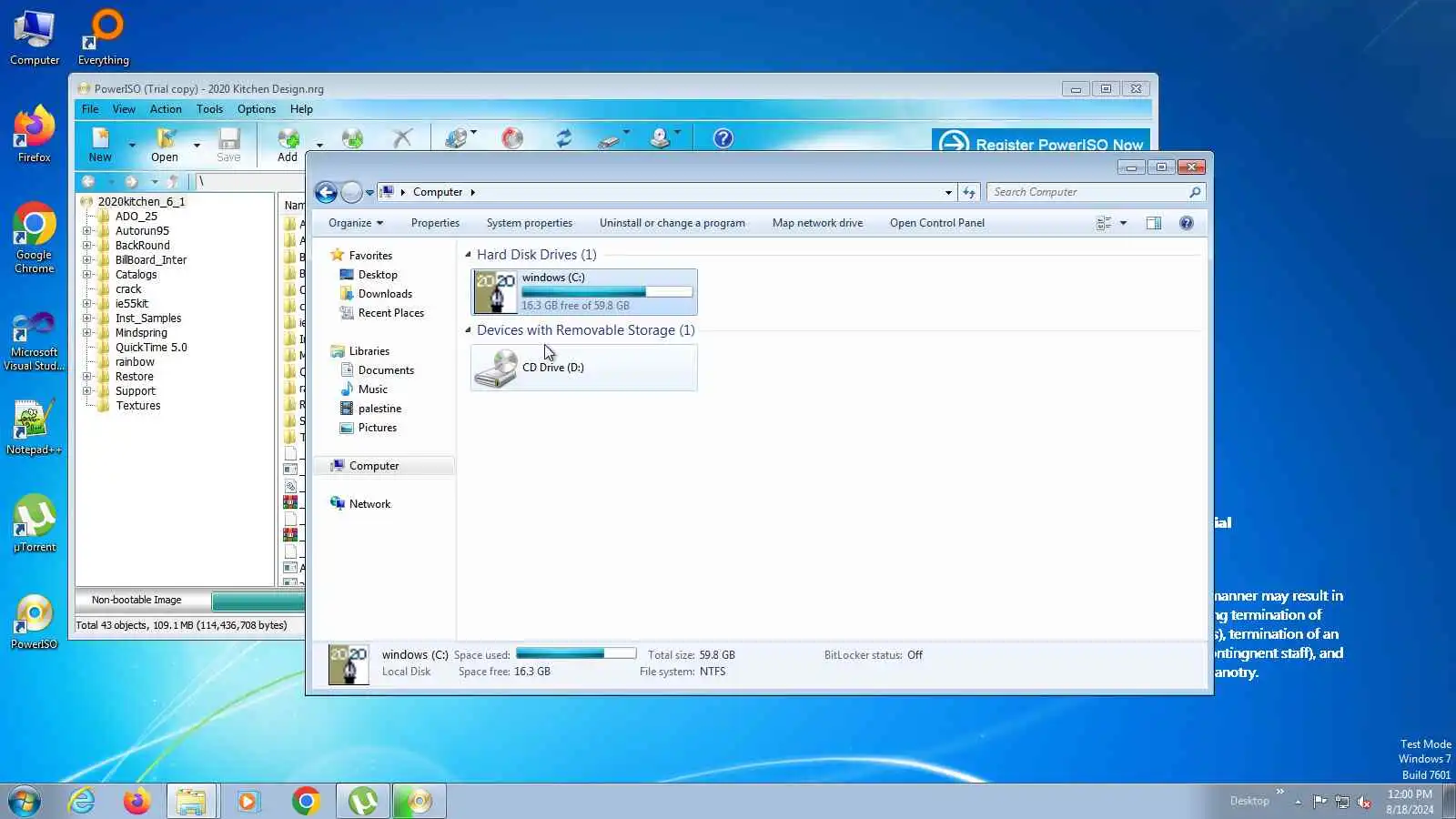Open the µTorrent desktop shortcut
The width and height of the screenshot is (1456, 819).
(35, 523)
